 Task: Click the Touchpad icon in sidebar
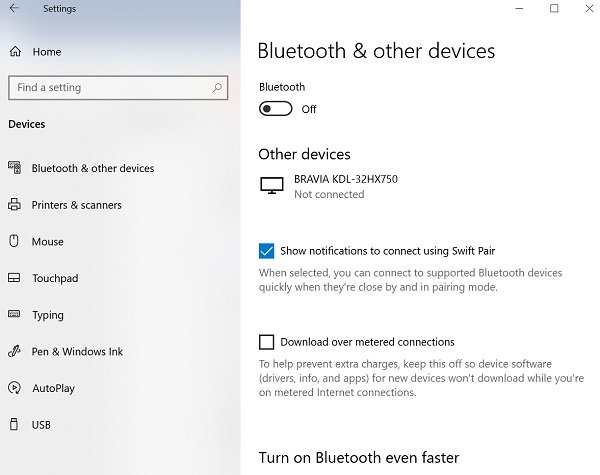pyautogui.click(x=14, y=278)
